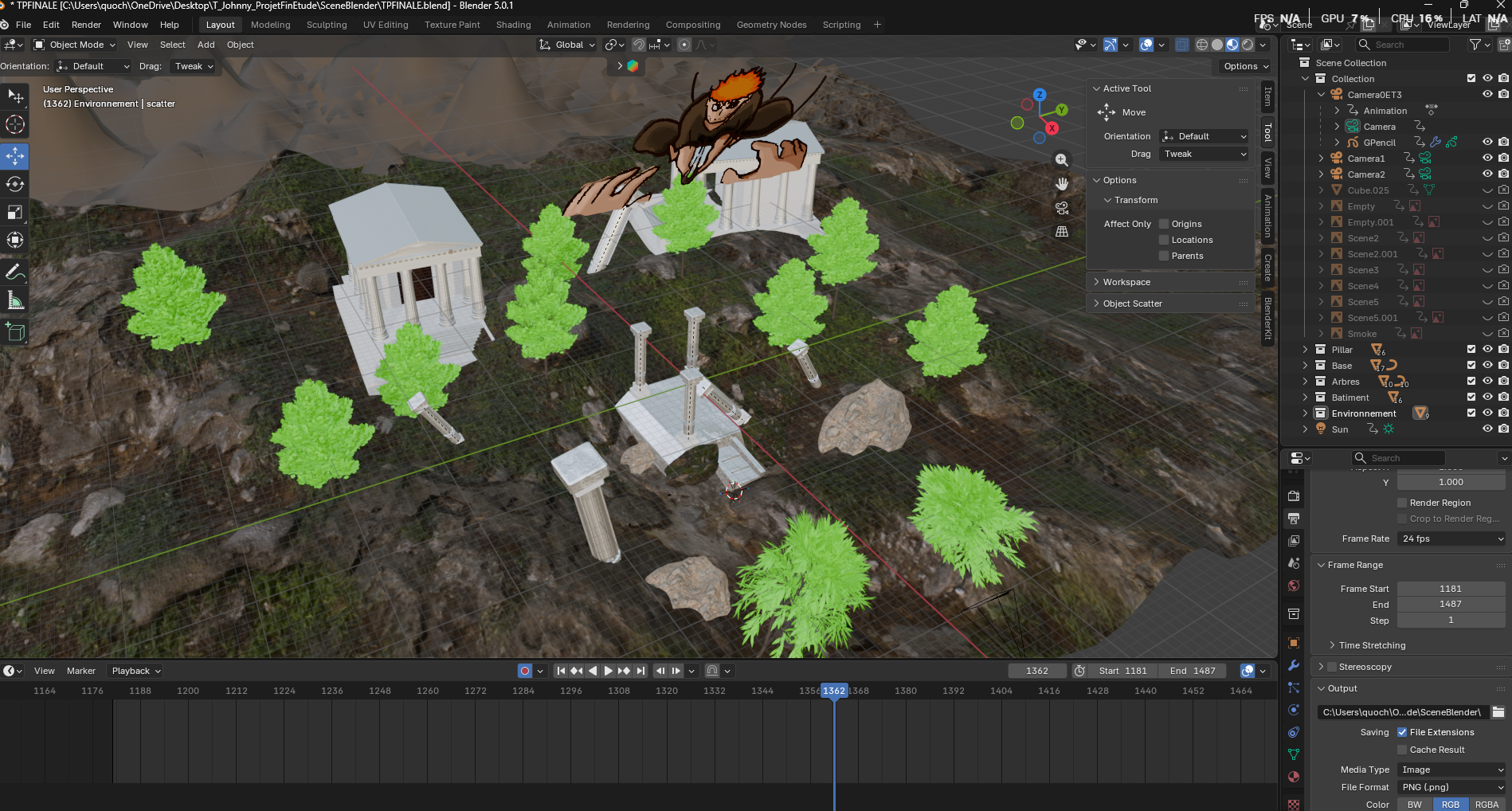This screenshot has width=1512, height=811.
Task: Select the Measure tool
Action: [x=15, y=300]
